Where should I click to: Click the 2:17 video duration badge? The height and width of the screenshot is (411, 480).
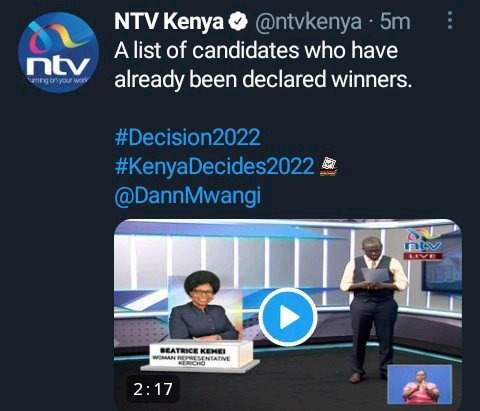point(153,389)
